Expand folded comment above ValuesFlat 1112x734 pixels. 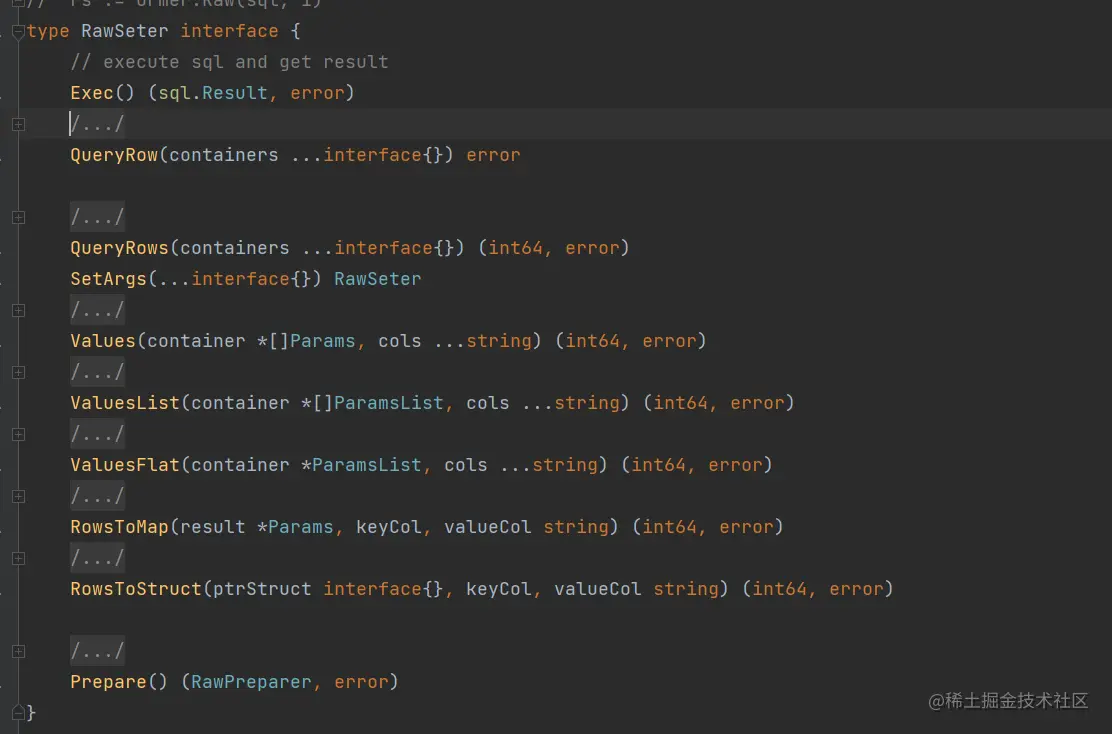coord(18,435)
